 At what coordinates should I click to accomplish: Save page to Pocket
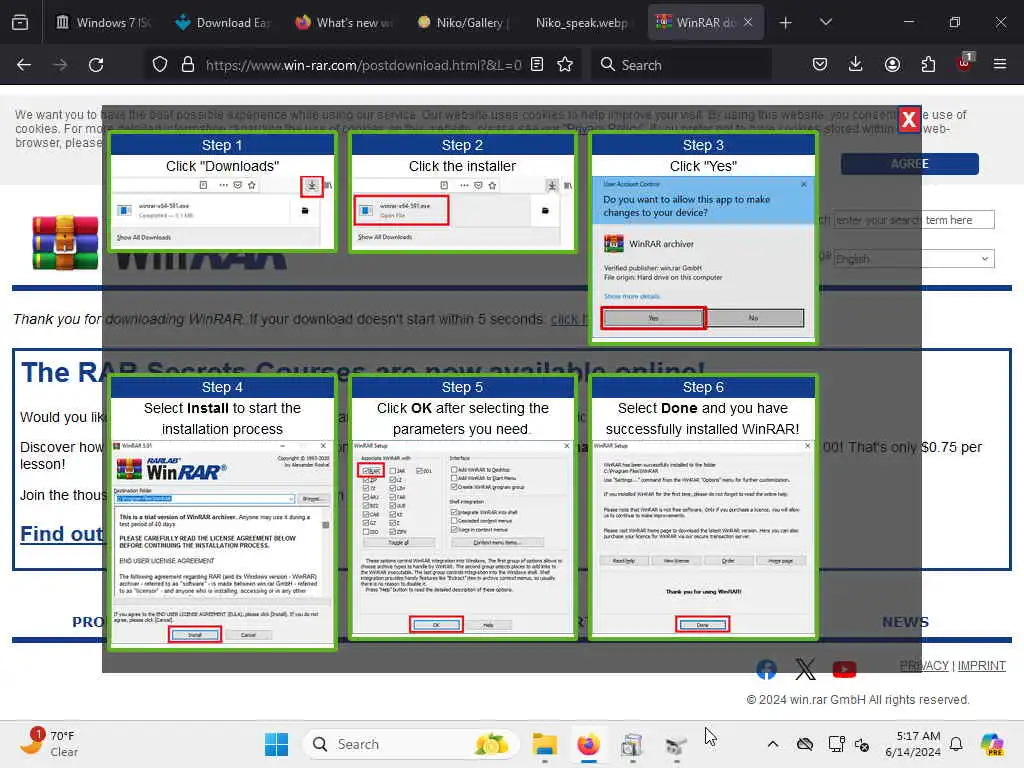[820, 65]
